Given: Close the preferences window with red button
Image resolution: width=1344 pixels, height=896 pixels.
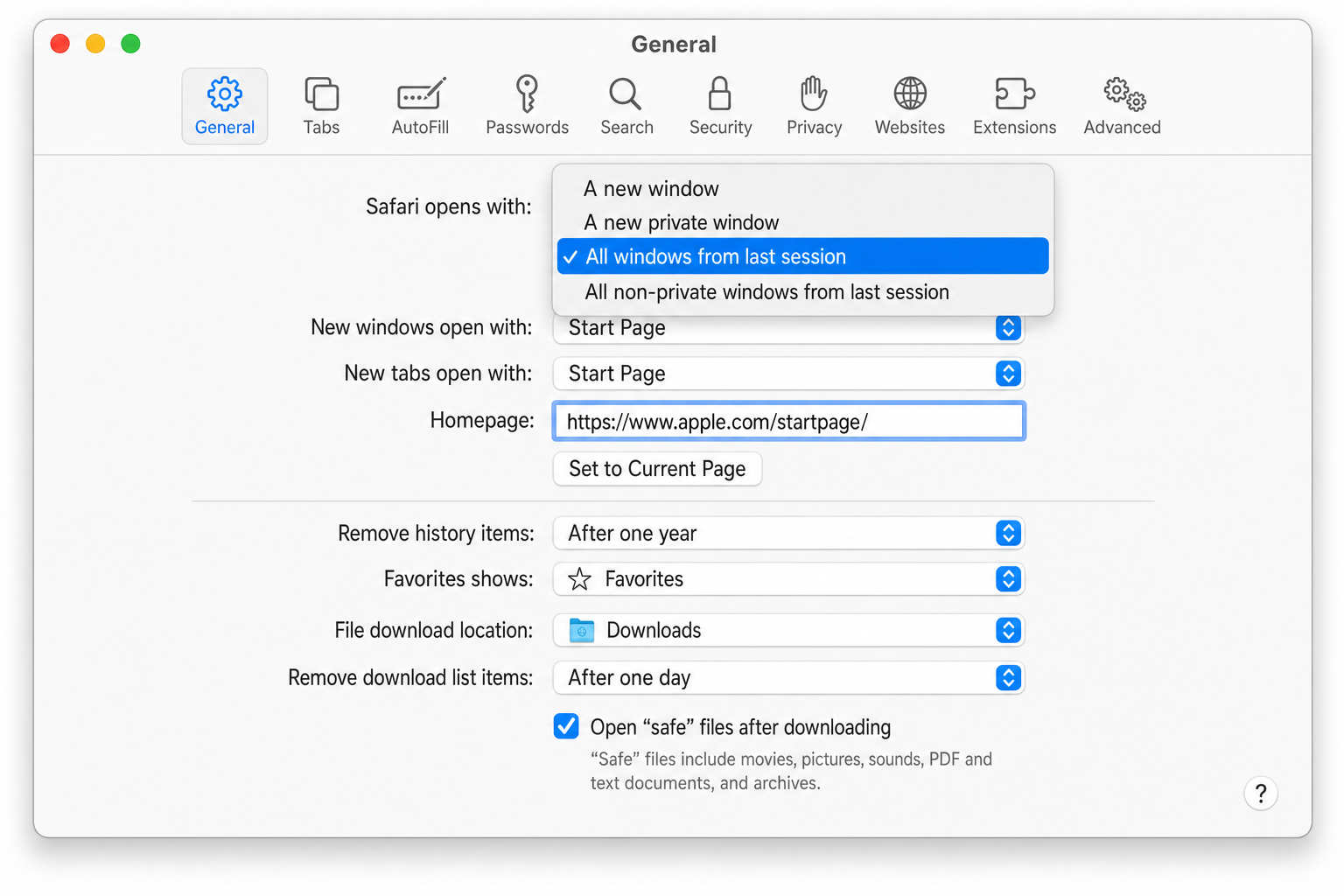Looking at the screenshot, I should point(60,44).
